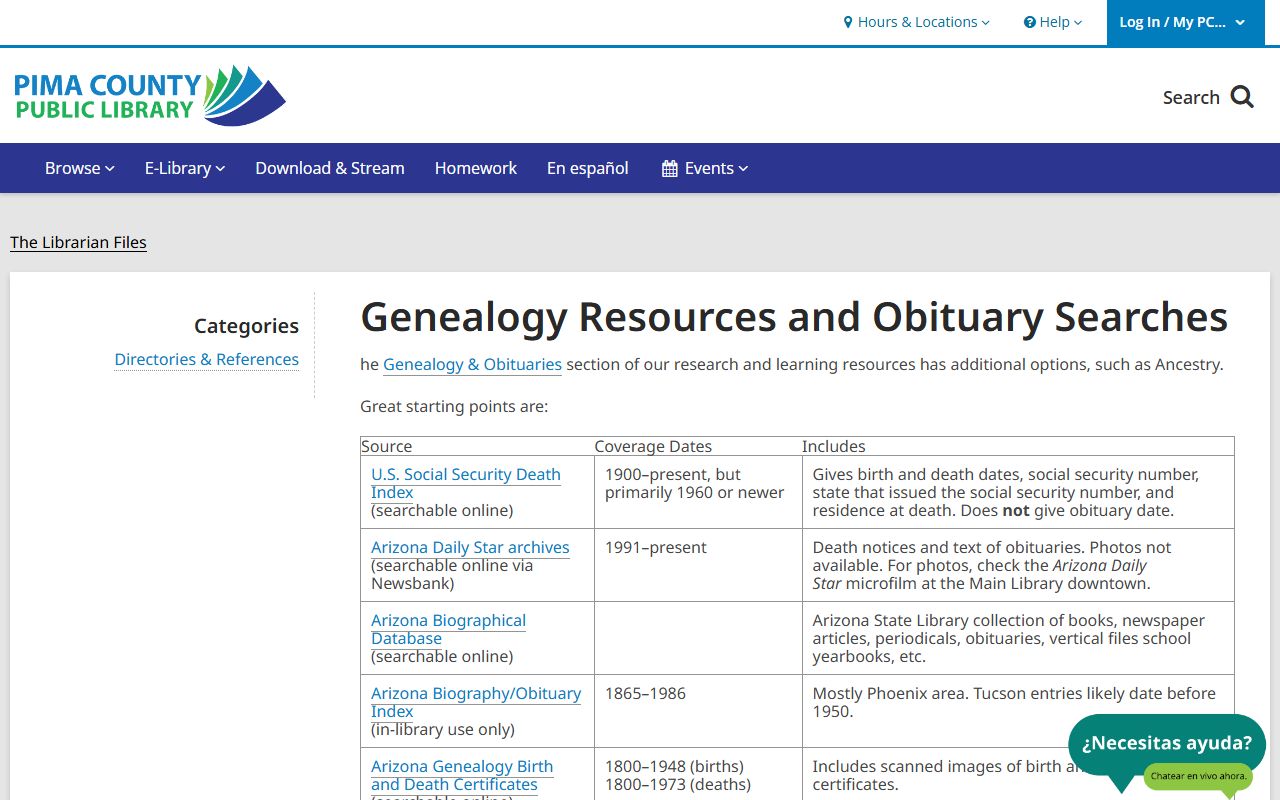Open Arizona Daily Star archives link

point(470,547)
